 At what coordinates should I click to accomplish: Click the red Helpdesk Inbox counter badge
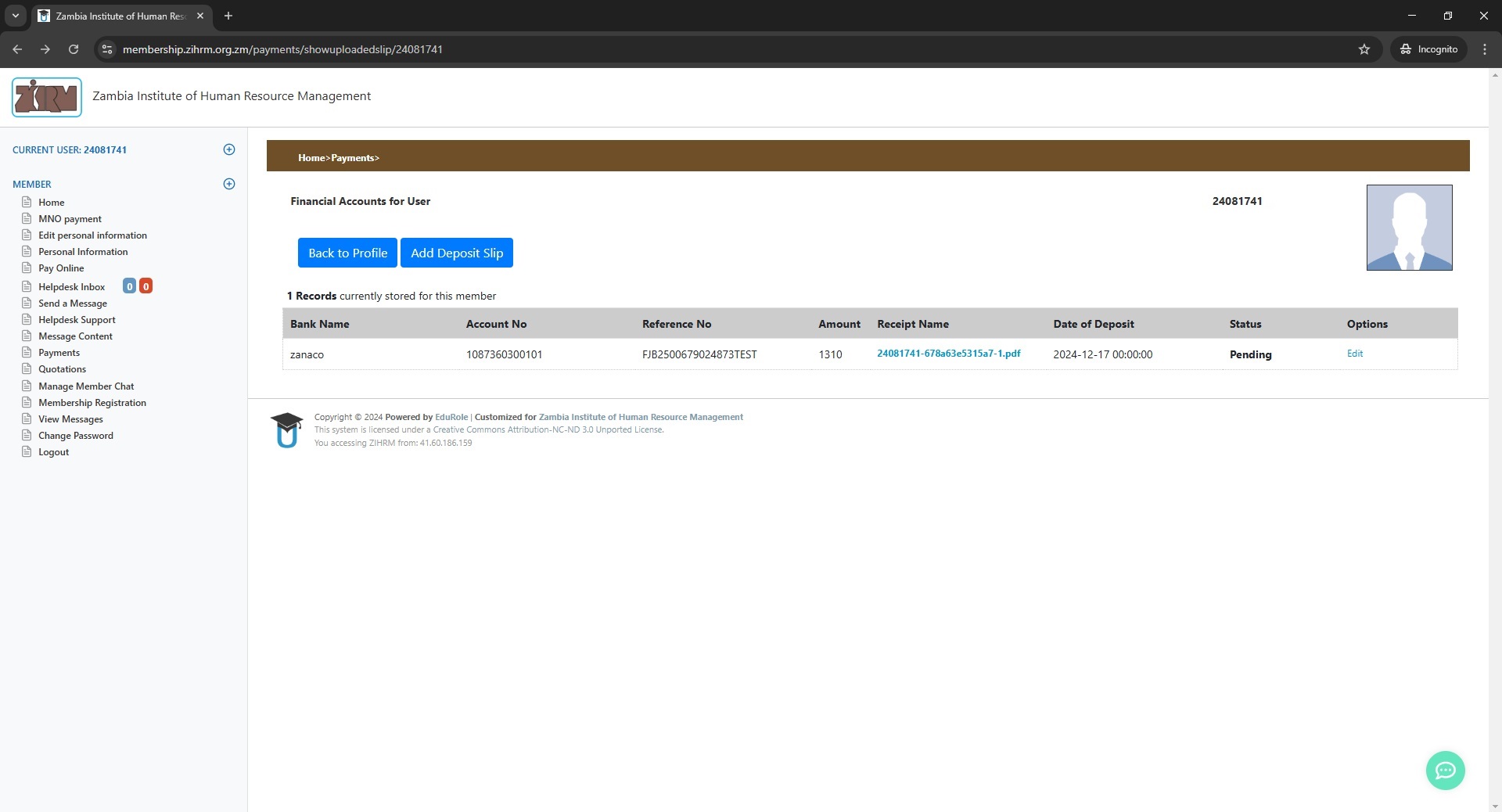pos(146,286)
